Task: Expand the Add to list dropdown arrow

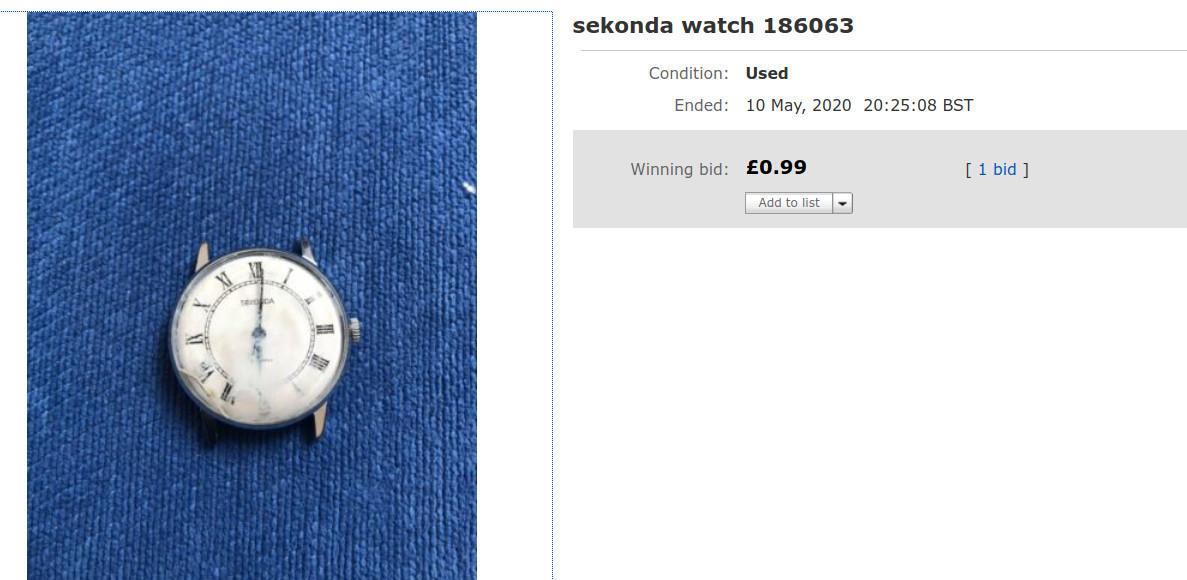Action: click(843, 203)
